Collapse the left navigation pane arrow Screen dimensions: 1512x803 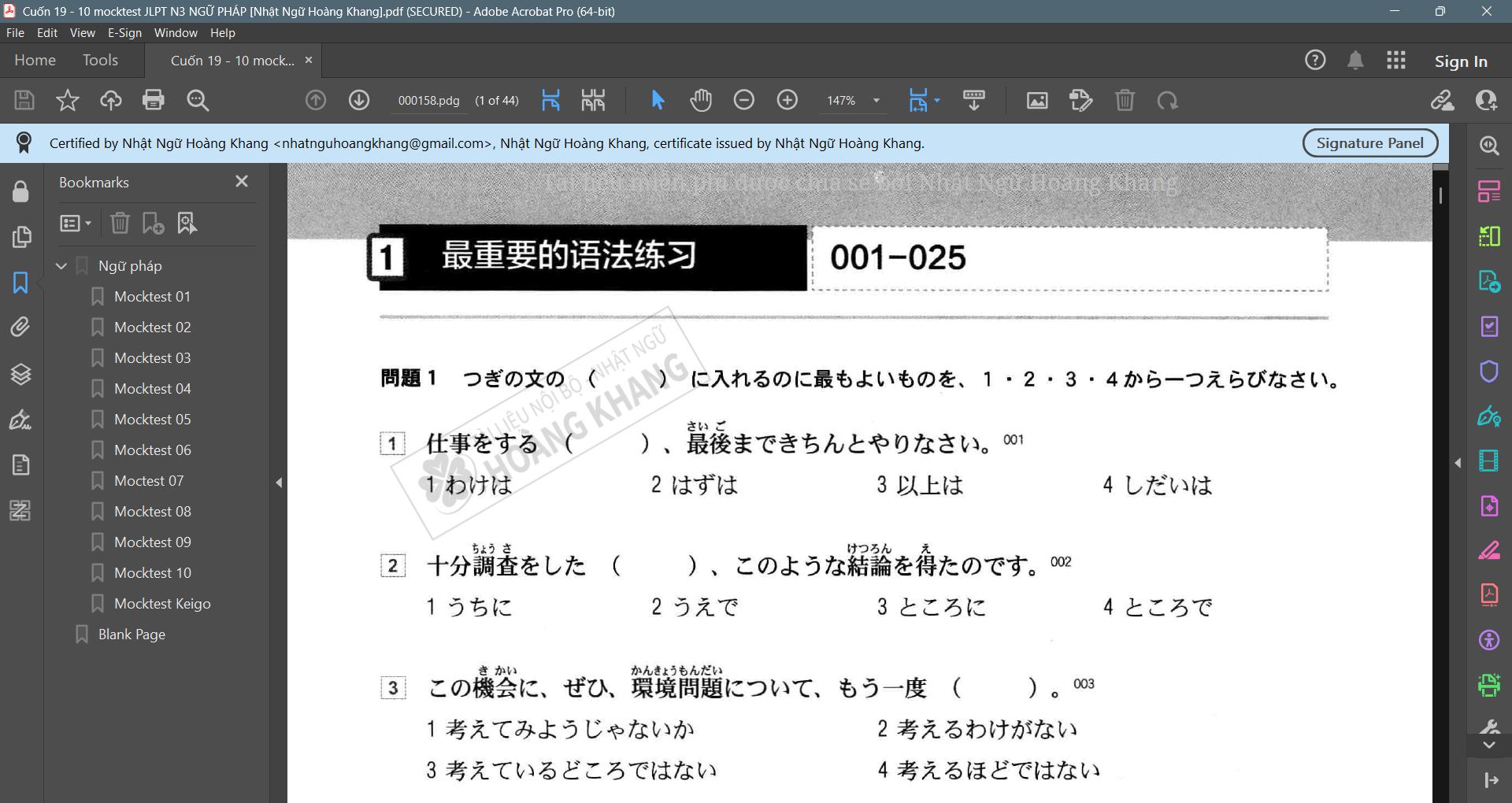coord(279,483)
